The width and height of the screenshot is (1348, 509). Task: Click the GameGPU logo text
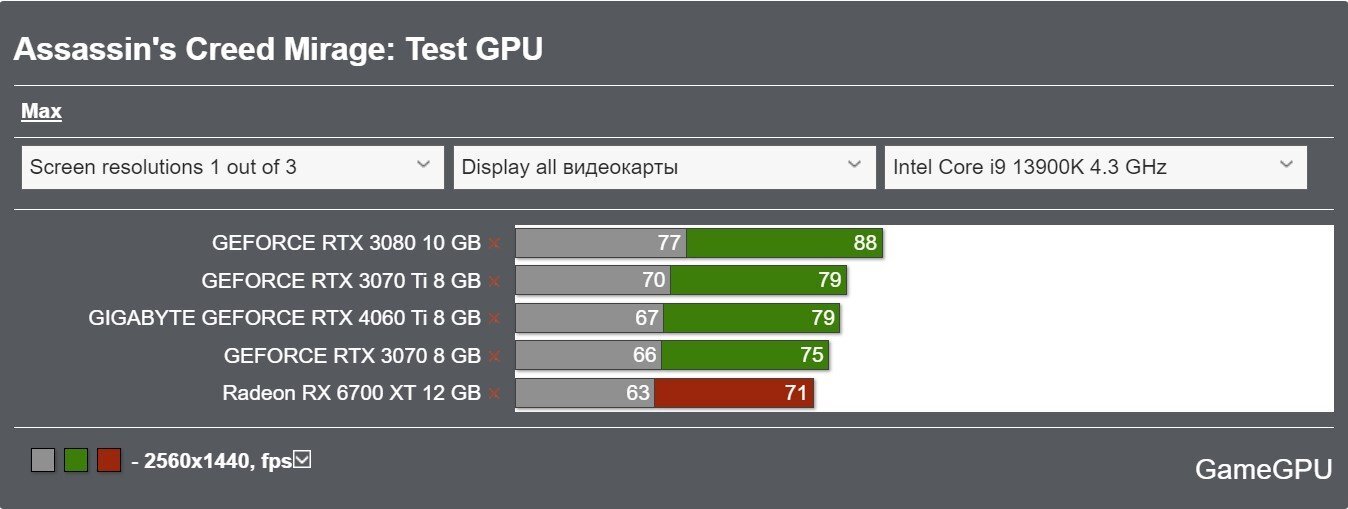[1264, 470]
